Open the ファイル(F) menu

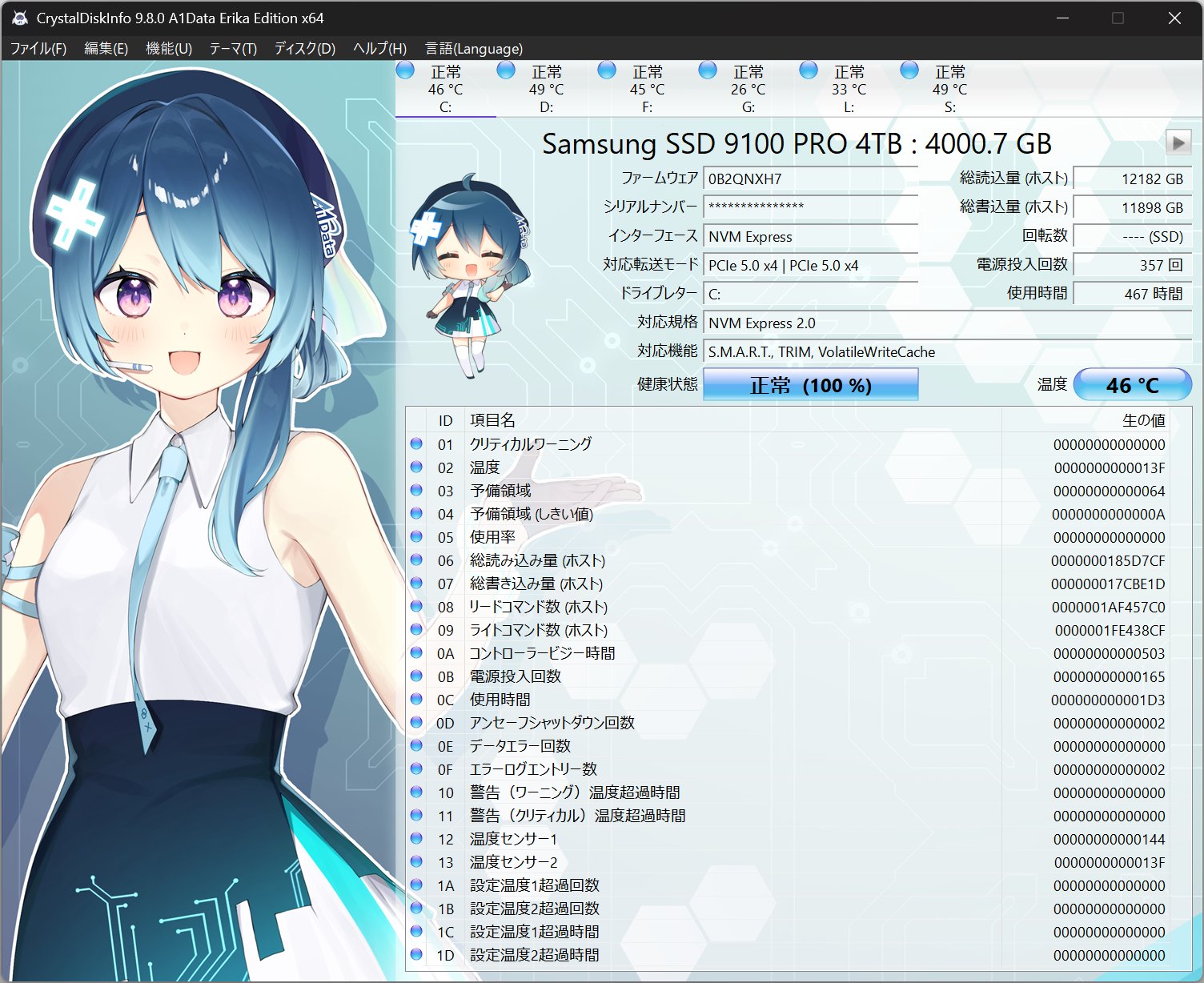click(x=38, y=48)
